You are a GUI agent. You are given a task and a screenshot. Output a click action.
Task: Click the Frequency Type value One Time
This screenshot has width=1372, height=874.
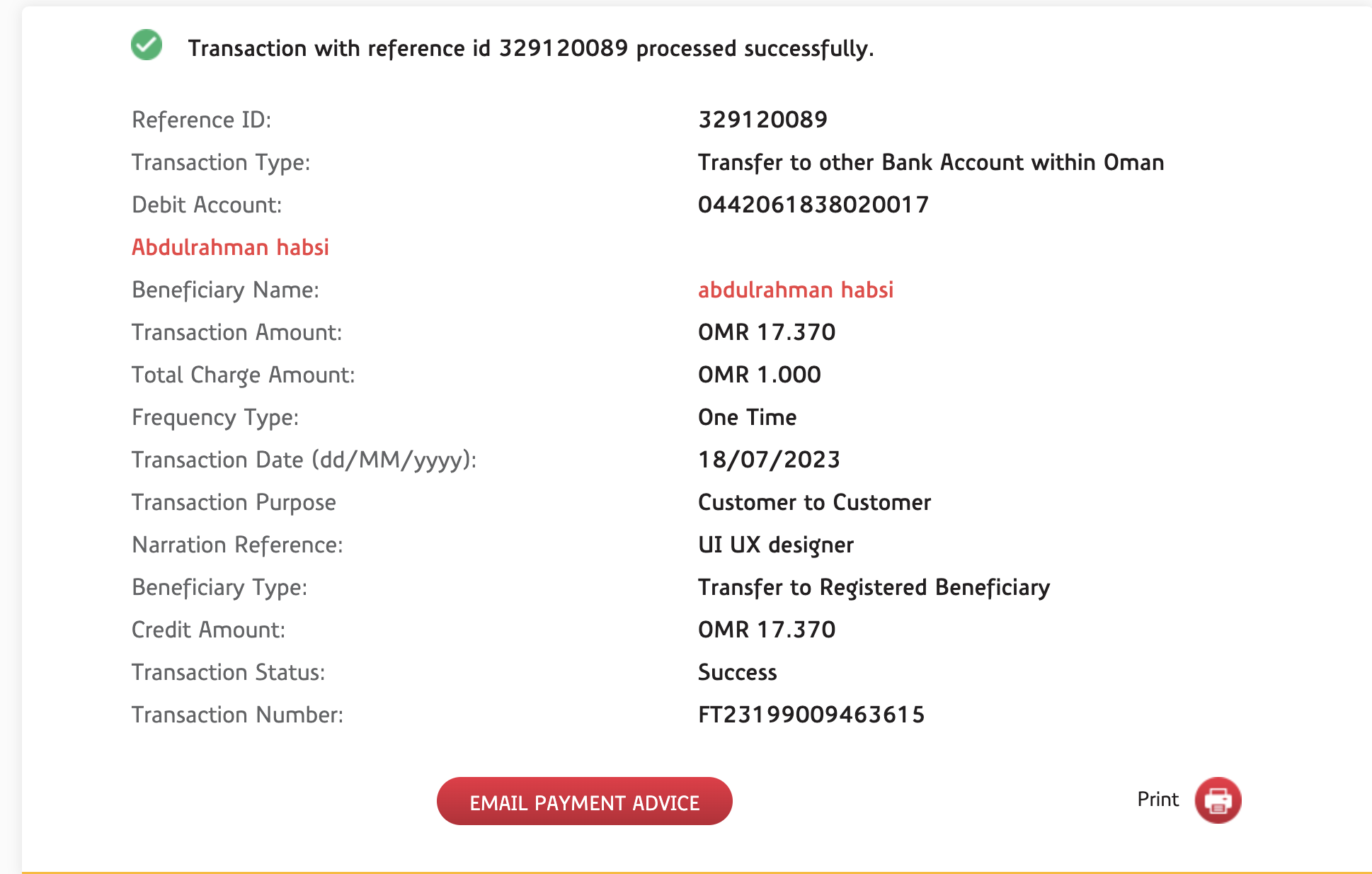click(747, 417)
